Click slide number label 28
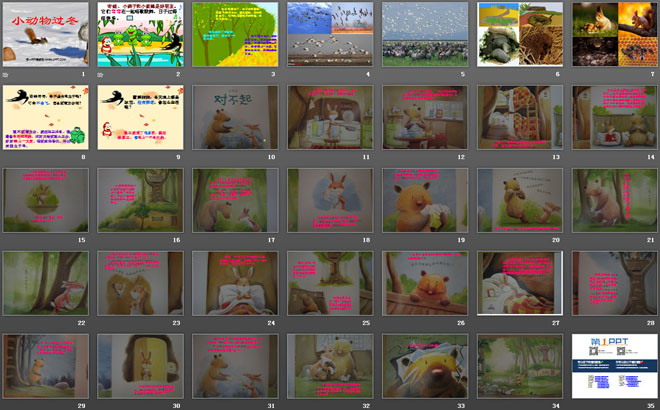Image resolution: width=660 pixels, height=410 pixels. (650, 323)
